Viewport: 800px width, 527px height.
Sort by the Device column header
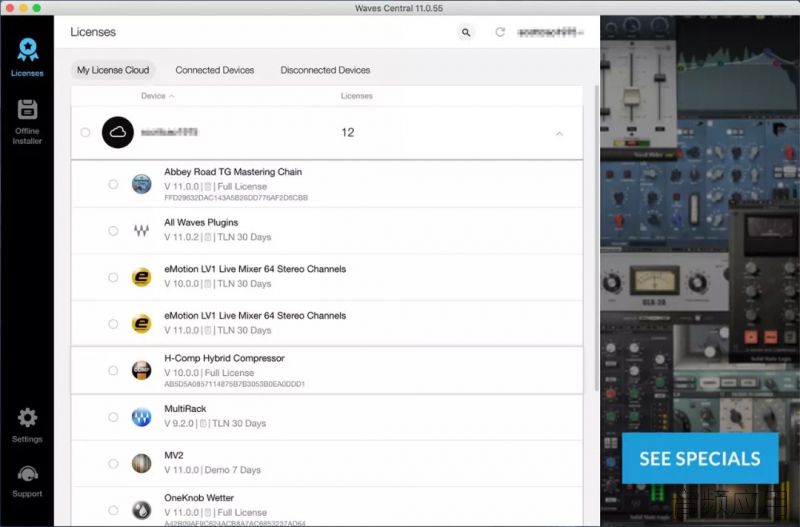point(157,96)
